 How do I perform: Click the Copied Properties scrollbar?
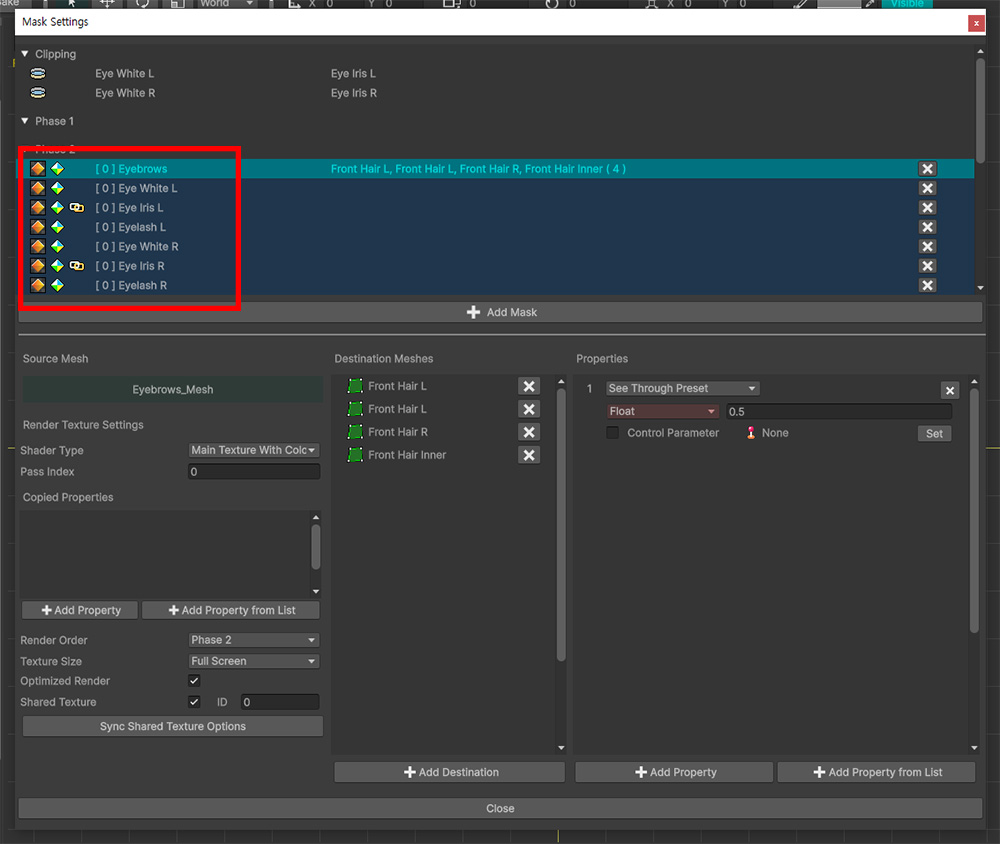coord(316,547)
